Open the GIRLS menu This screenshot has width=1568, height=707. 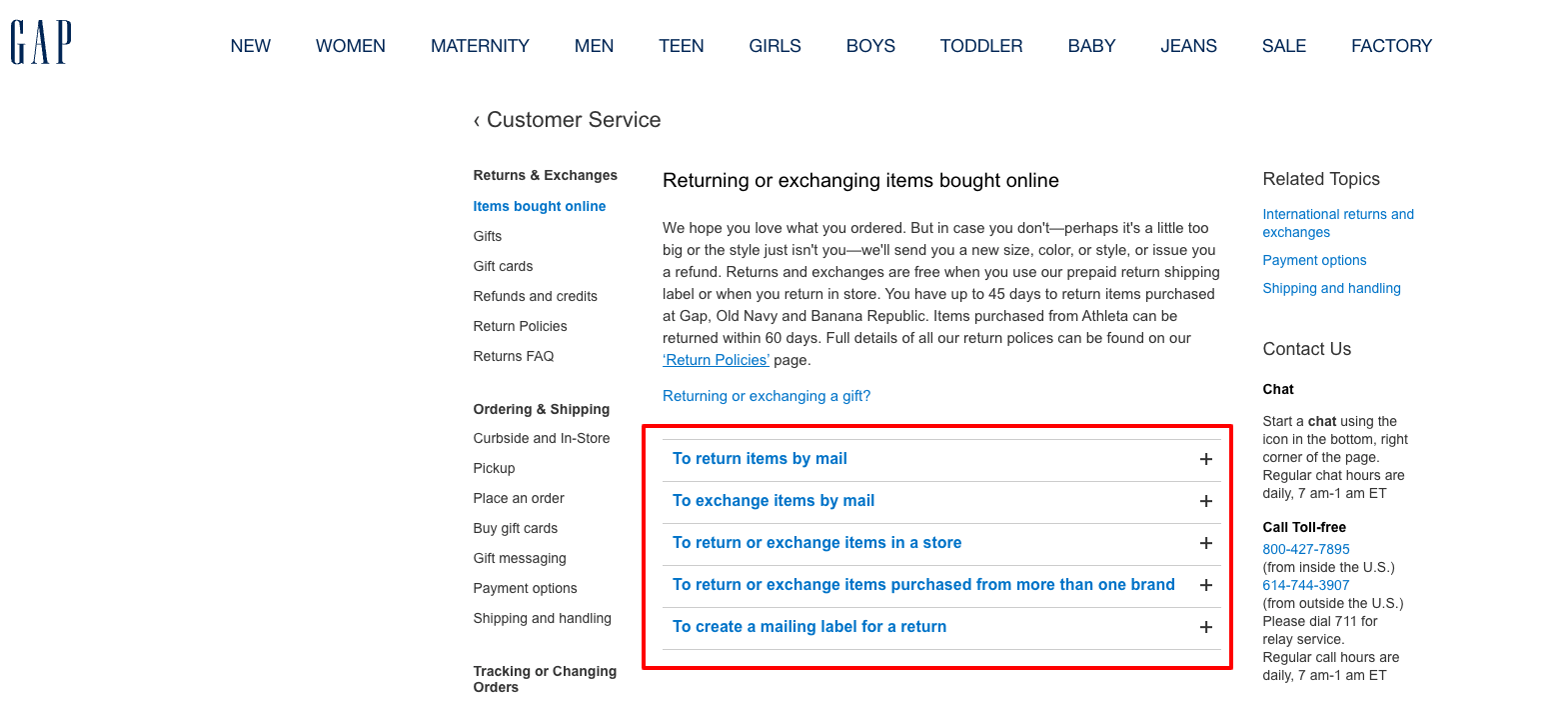click(x=776, y=46)
